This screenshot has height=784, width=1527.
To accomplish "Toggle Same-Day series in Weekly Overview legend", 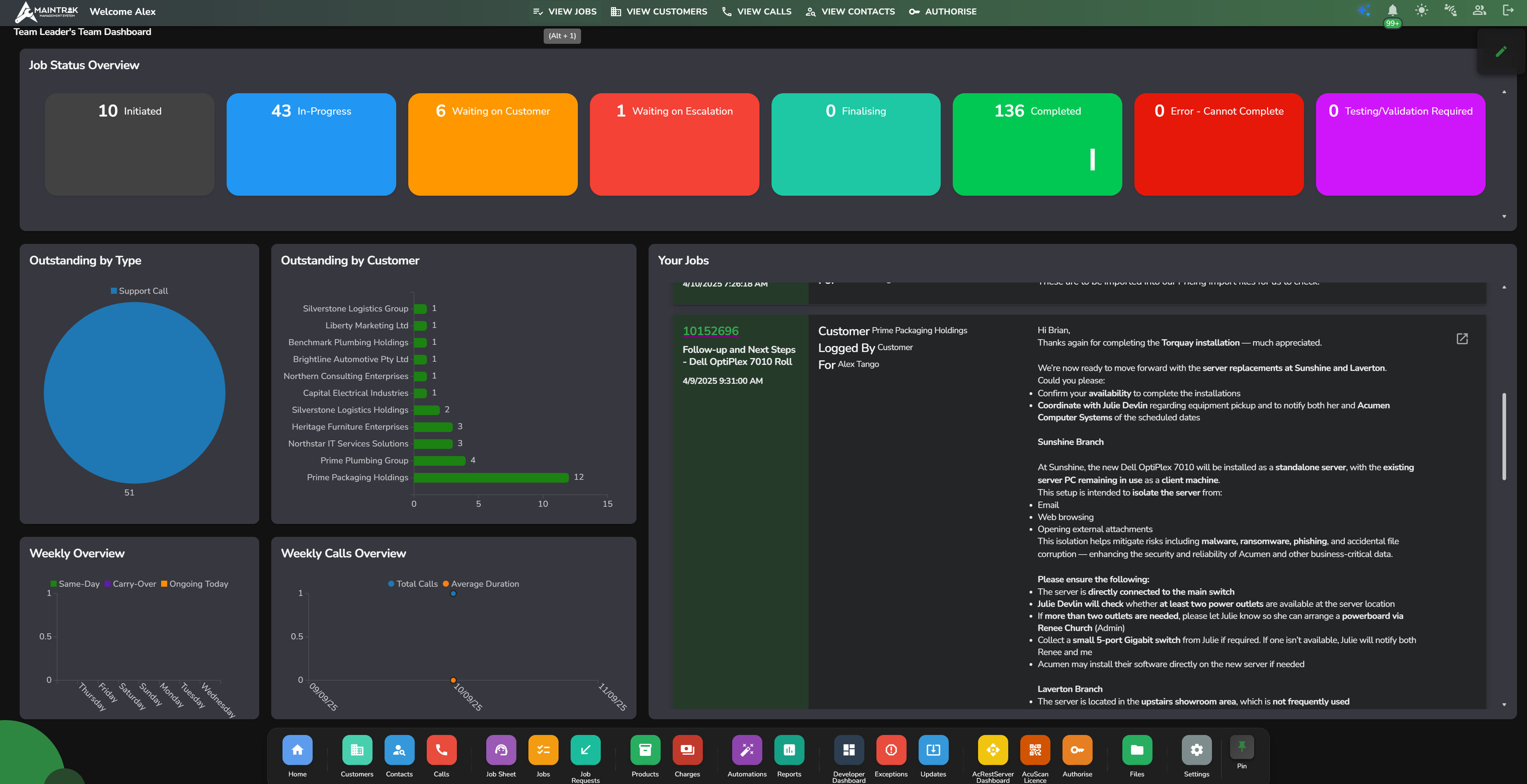I will click(75, 584).
